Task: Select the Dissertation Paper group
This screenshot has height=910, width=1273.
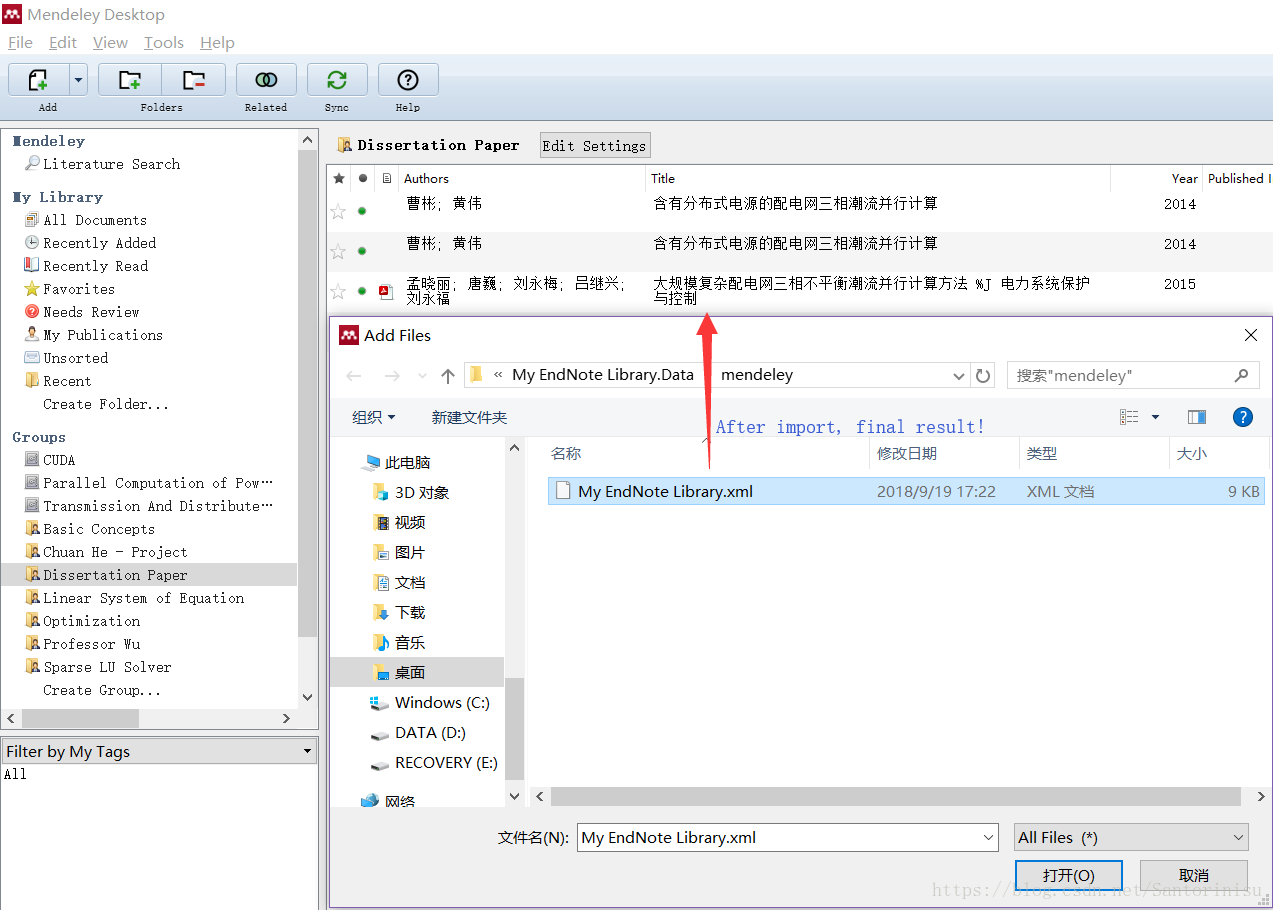Action: click(x=148, y=575)
